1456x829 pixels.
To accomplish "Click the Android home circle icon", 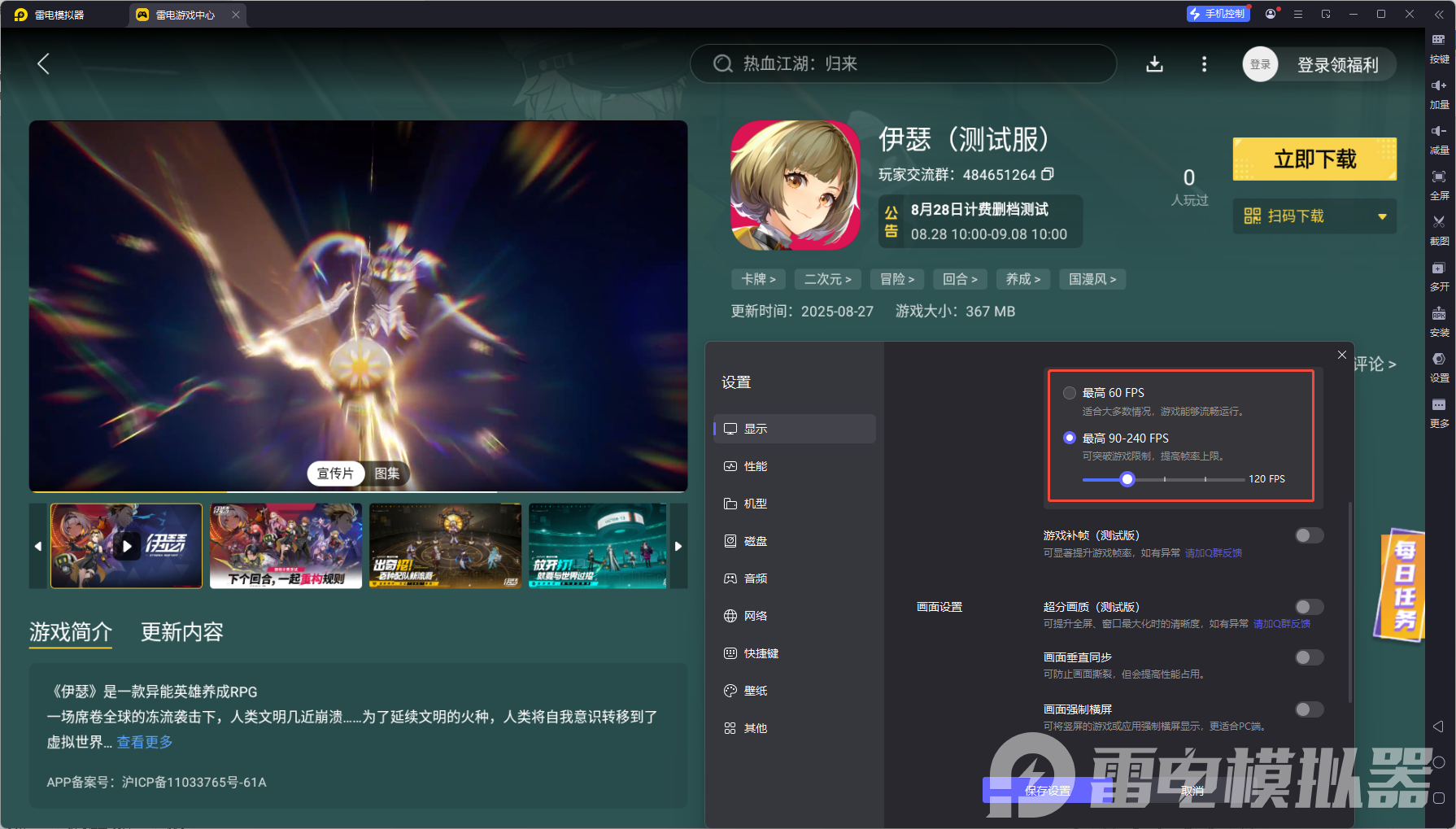I will [1438, 762].
